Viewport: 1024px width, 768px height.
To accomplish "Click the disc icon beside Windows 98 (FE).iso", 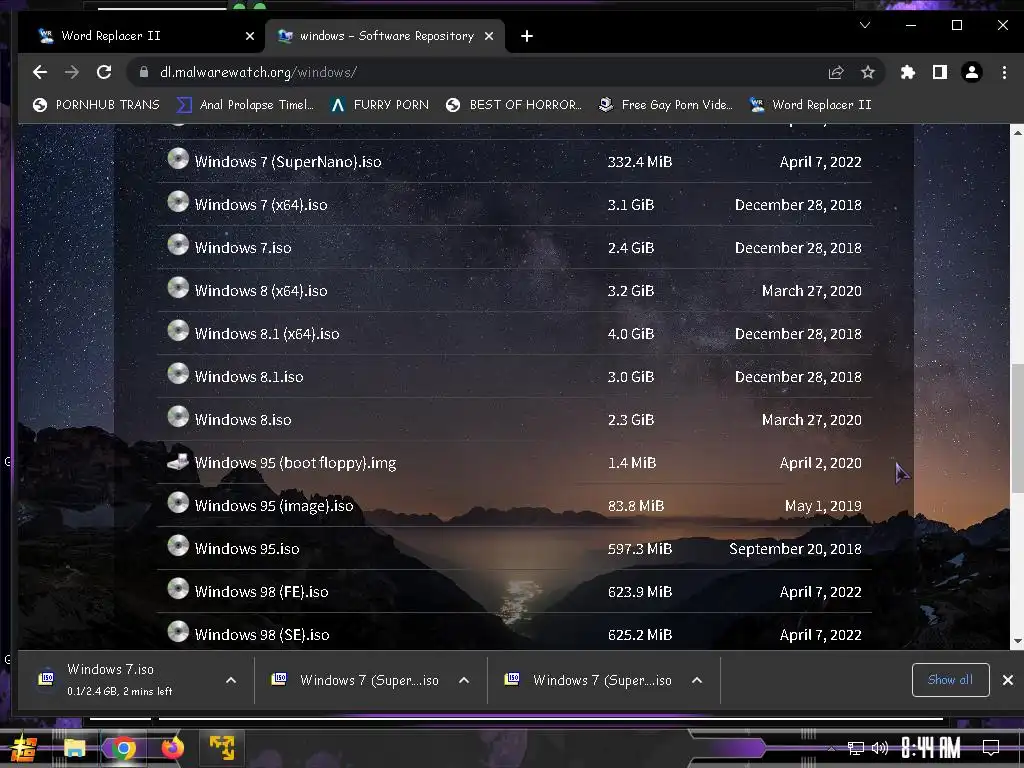I will [x=178, y=589].
